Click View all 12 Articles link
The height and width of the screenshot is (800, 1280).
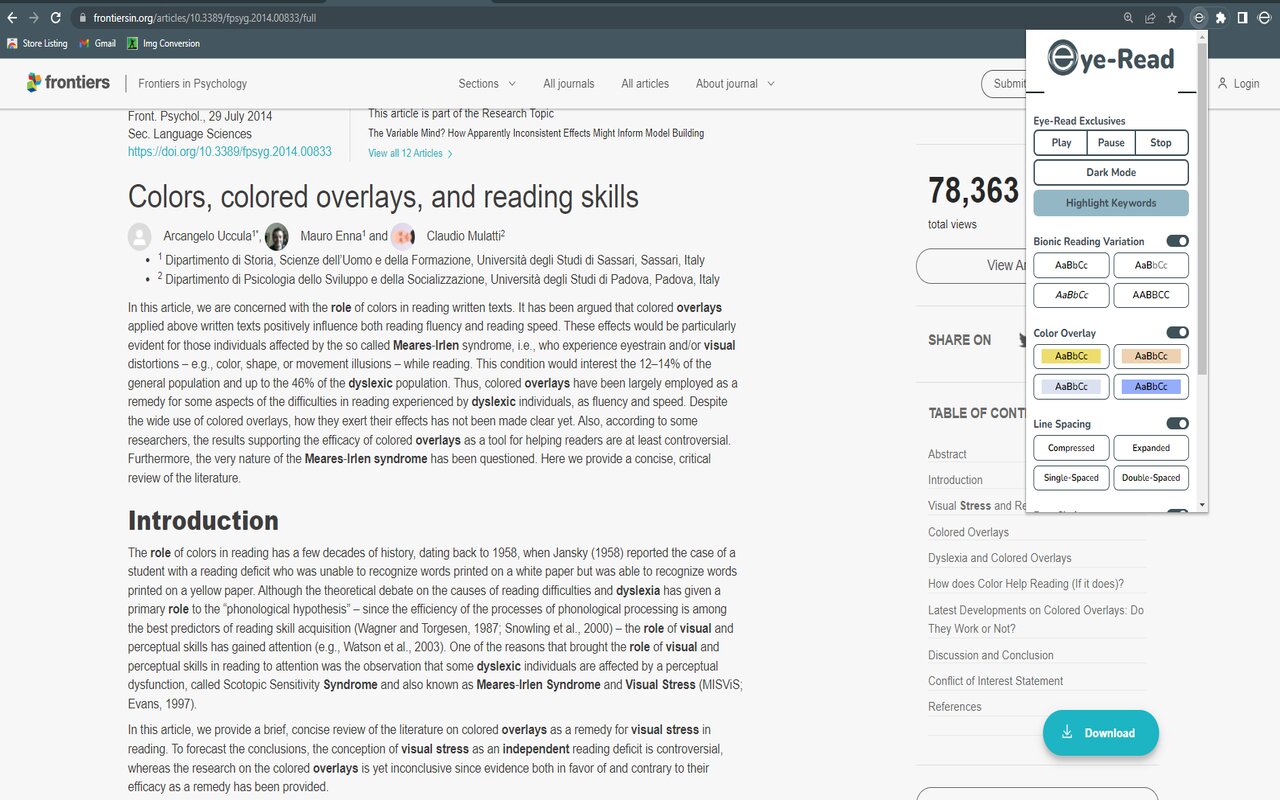(x=410, y=153)
